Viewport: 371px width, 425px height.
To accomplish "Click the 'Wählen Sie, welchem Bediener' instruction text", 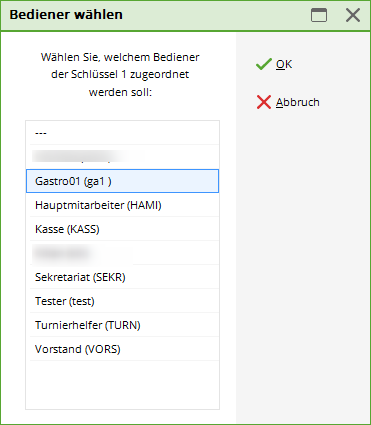I will (120, 57).
